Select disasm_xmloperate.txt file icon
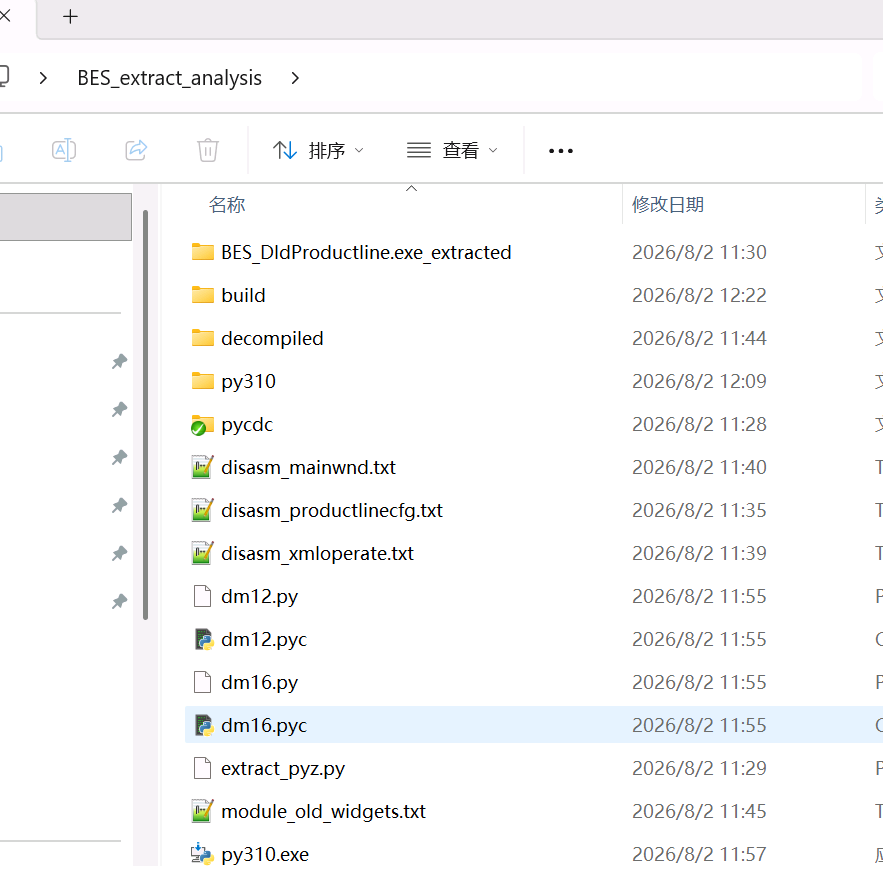The image size is (883, 890). tap(203, 553)
